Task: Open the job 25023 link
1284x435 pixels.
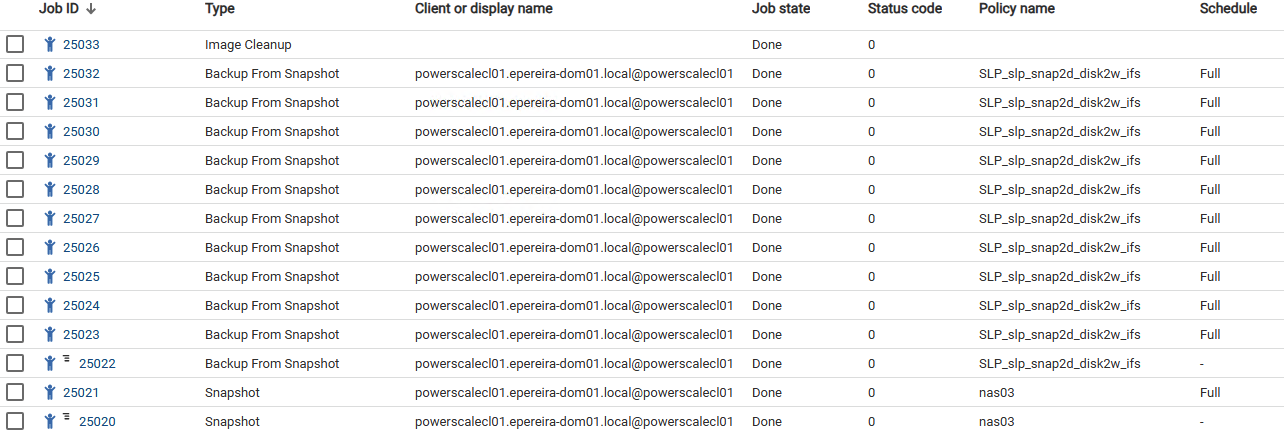Action: click(81, 335)
